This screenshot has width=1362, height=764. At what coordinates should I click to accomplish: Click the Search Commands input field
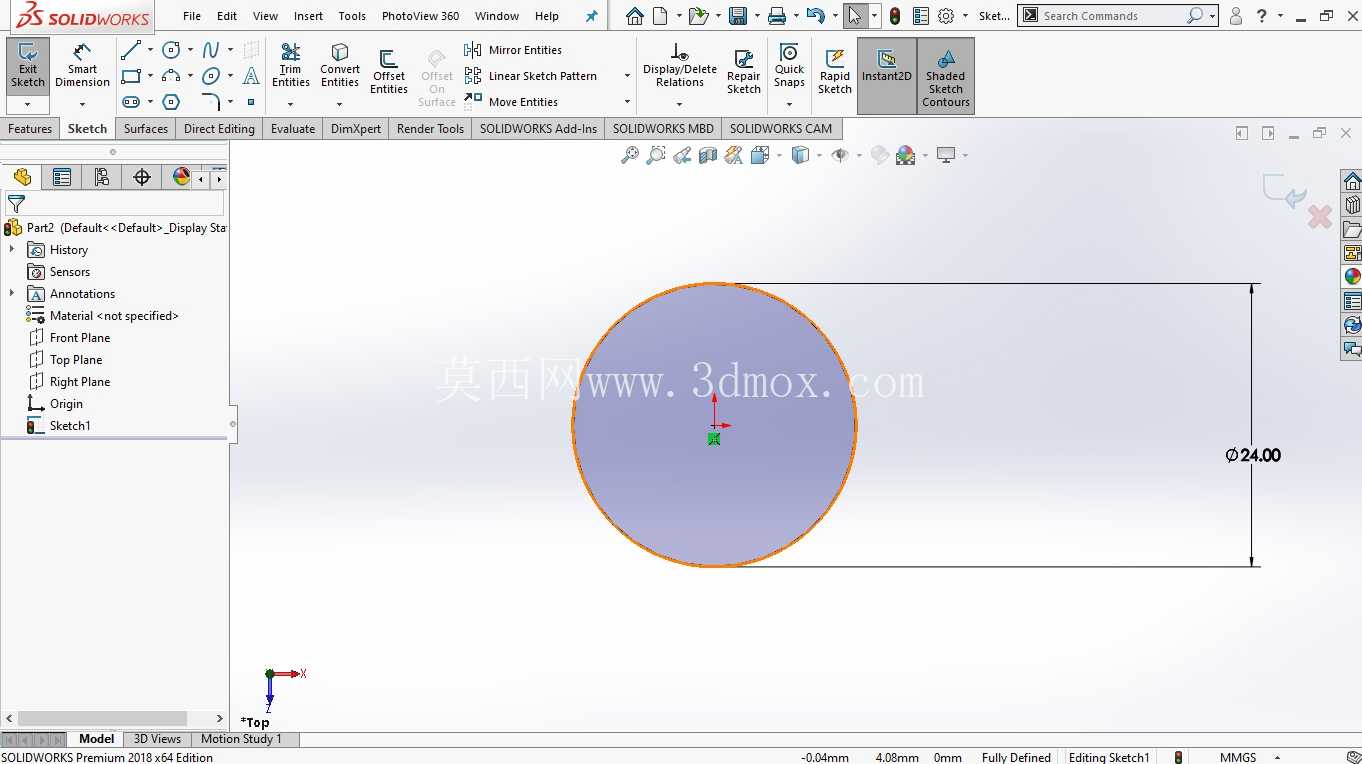click(x=1111, y=16)
